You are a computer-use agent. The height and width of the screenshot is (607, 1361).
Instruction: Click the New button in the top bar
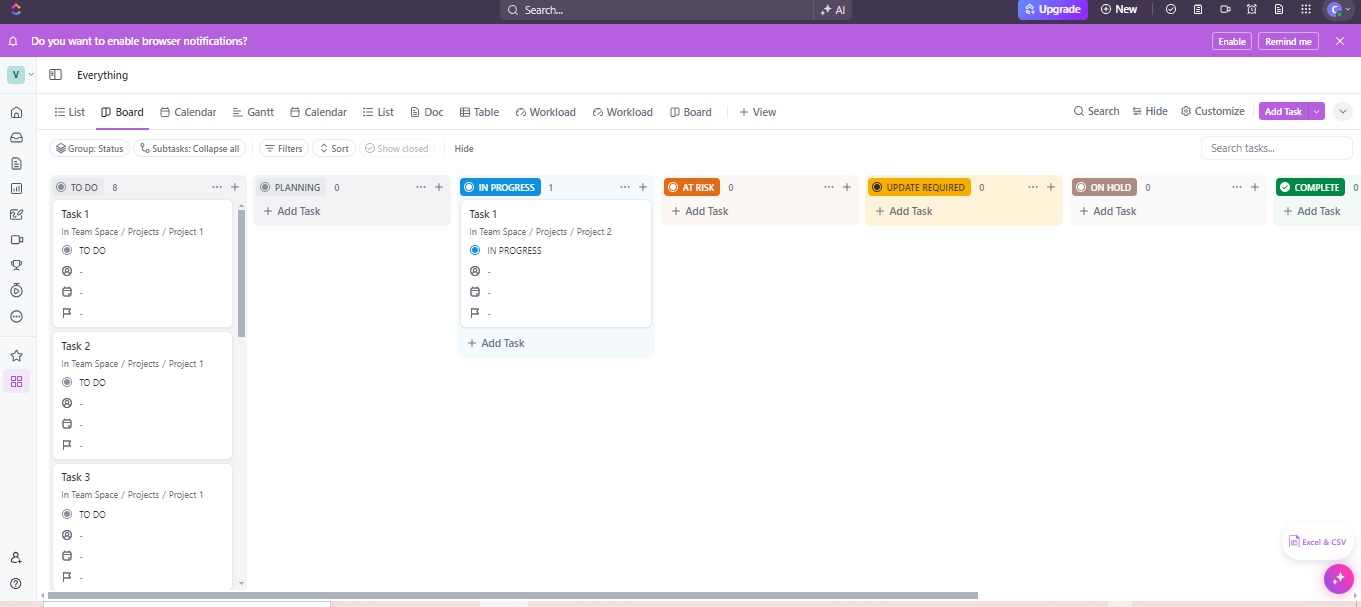tap(1119, 9)
